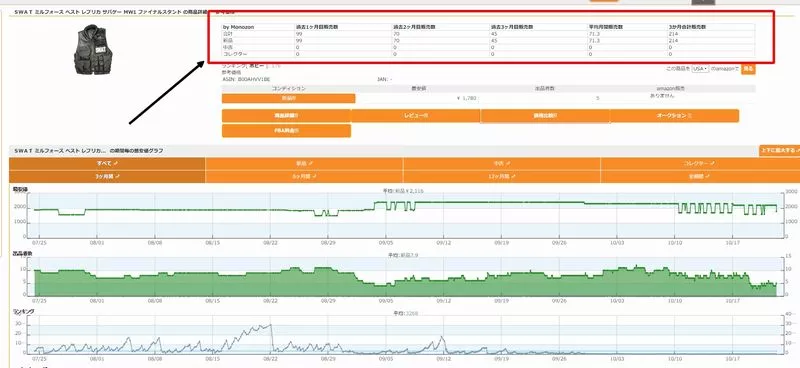Click the コレクター row label in sales table
The image size is (800, 368).
pyautogui.click(x=235, y=54)
